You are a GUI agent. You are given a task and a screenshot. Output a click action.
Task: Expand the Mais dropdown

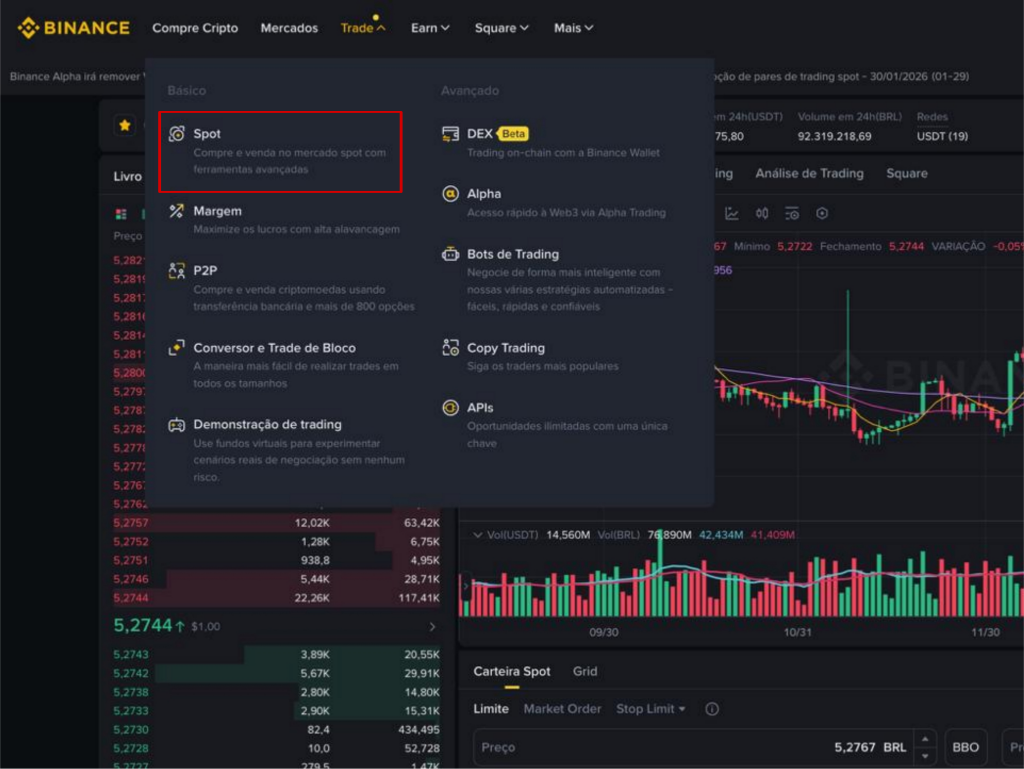tap(573, 28)
